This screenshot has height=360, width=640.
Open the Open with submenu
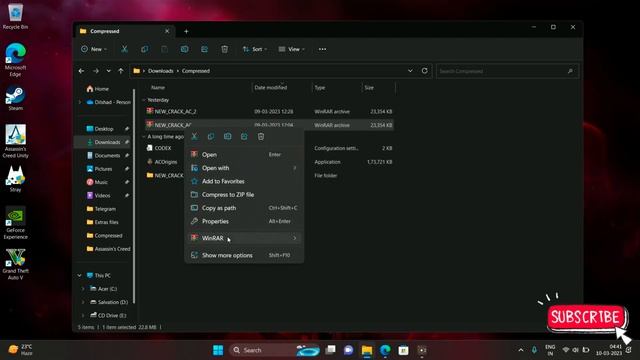pyautogui.click(x=244, y=168)
